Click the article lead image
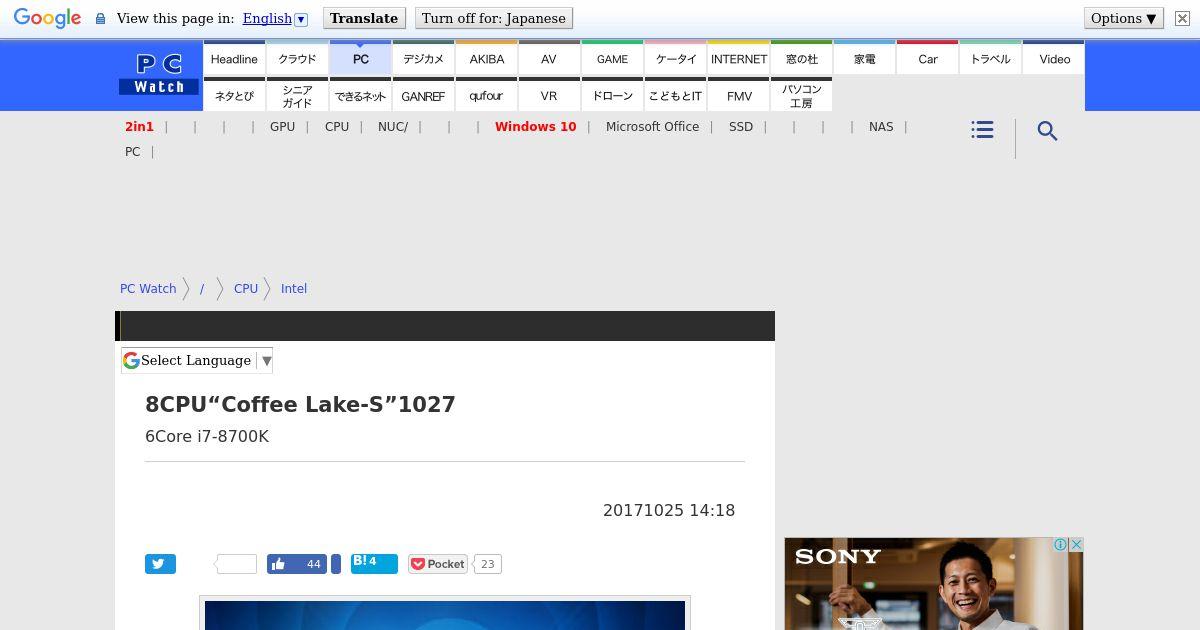 [x=445, y=614]
